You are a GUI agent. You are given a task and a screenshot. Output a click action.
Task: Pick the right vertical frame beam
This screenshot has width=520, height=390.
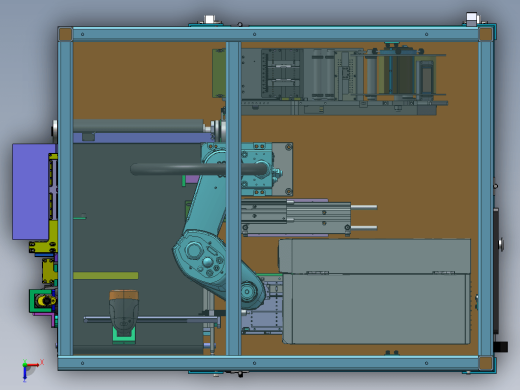tap(485, 198)
